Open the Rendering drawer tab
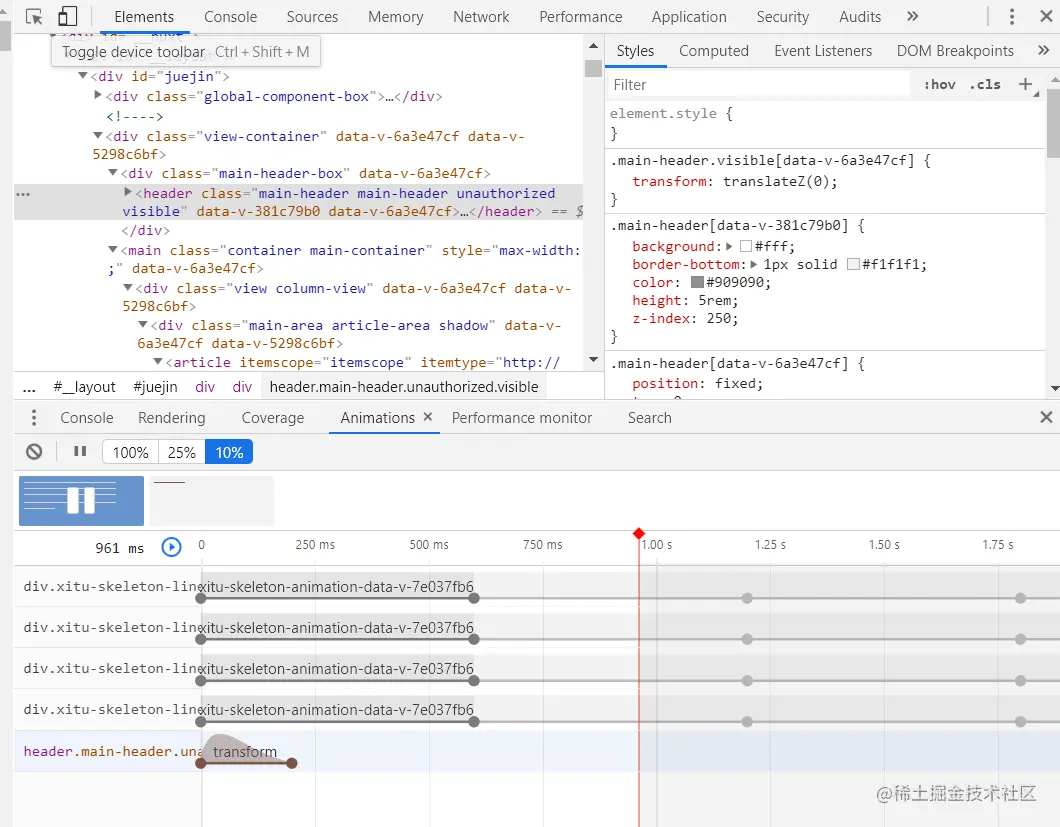 coord(172,418)
